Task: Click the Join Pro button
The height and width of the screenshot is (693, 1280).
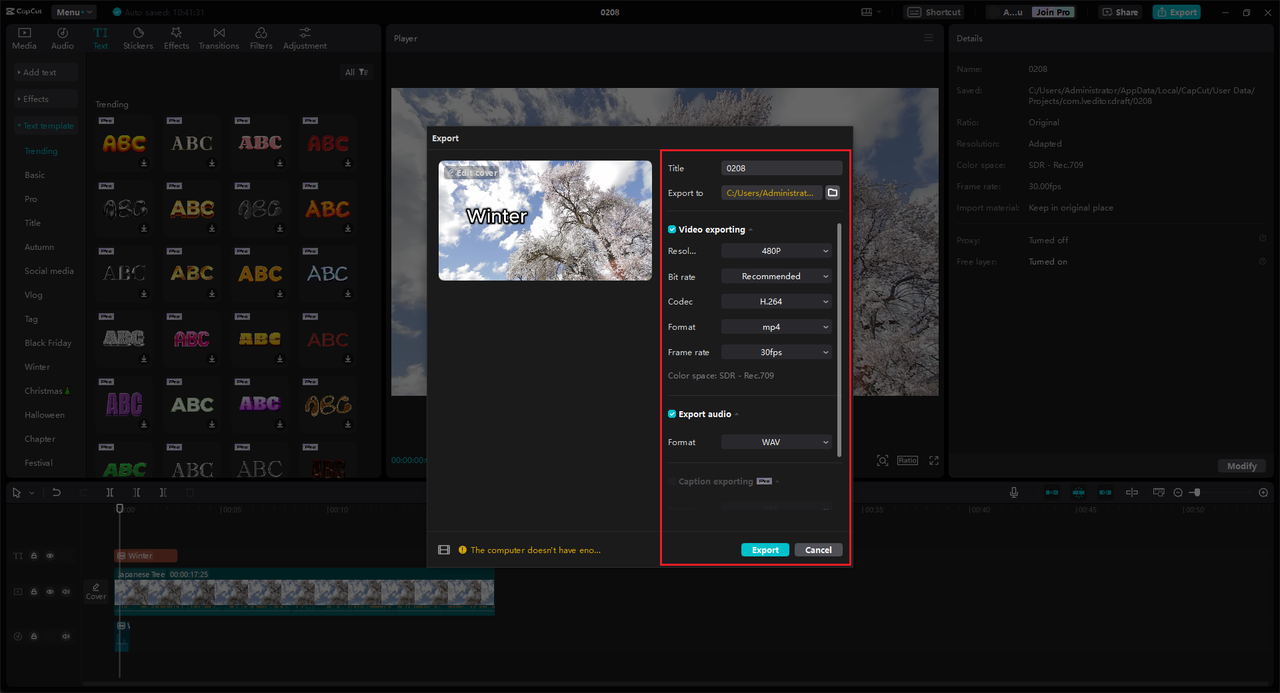Action: coord(1052,12)
